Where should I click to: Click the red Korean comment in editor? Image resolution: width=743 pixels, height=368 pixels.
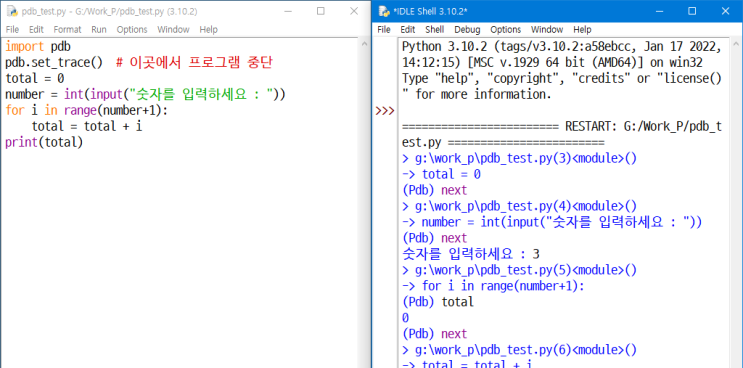(x=194, y=63)
